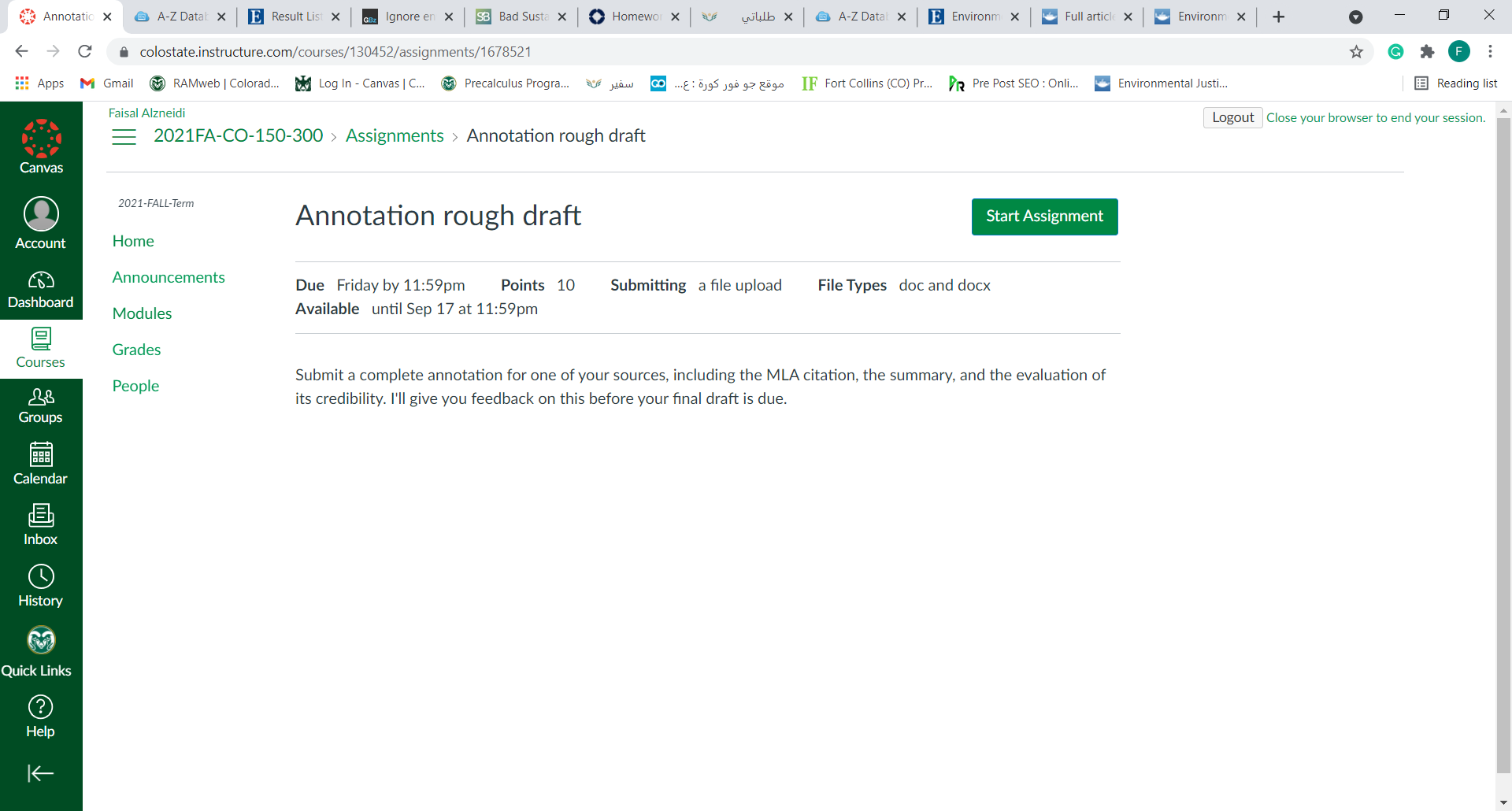This screenshot has height=811, width=1512.
Task: Open the Log In - Canvas bookmark
Action: coord(361,83)
